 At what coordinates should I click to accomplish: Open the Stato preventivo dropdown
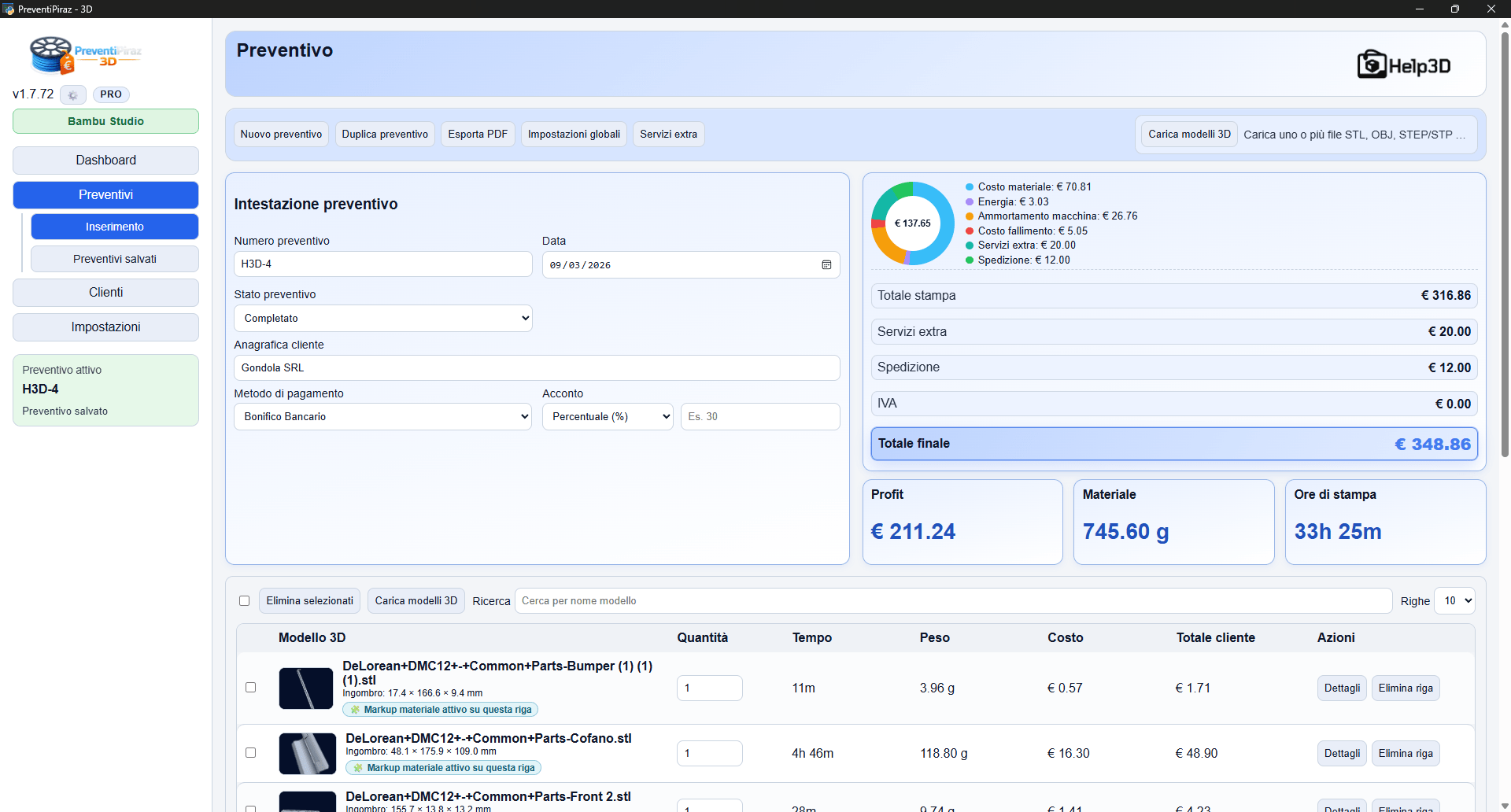click(382, 319)
